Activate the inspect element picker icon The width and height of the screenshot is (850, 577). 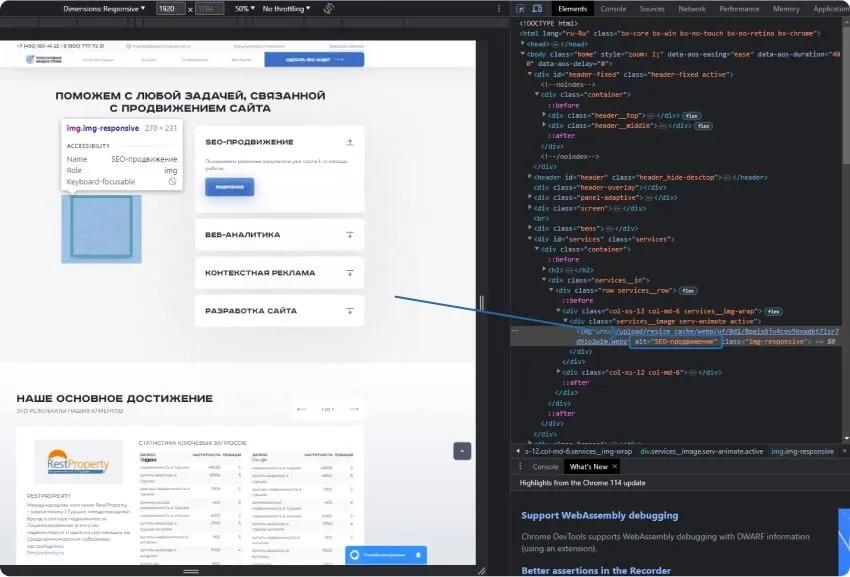[x=520, y=9]
